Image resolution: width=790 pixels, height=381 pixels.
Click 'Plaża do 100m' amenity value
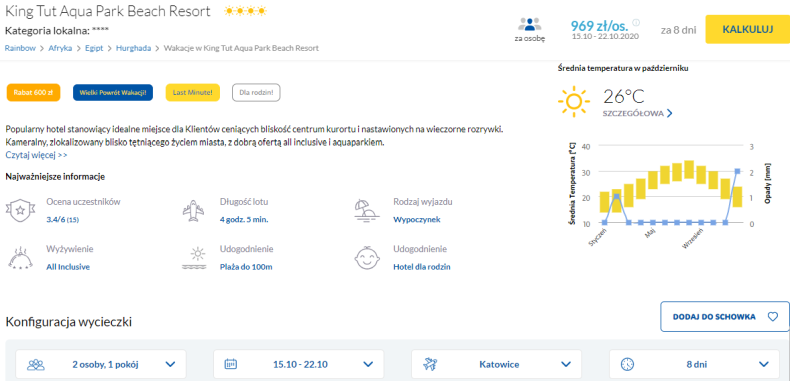pos(246,267)
